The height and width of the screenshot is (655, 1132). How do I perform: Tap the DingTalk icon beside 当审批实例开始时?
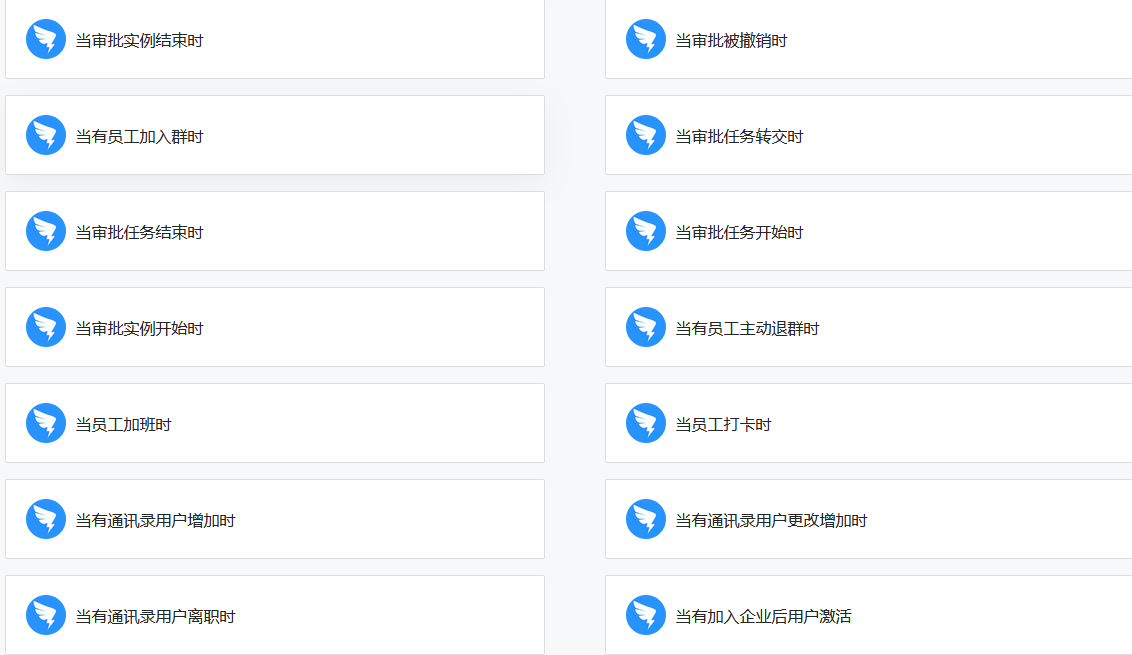[45, 327]
